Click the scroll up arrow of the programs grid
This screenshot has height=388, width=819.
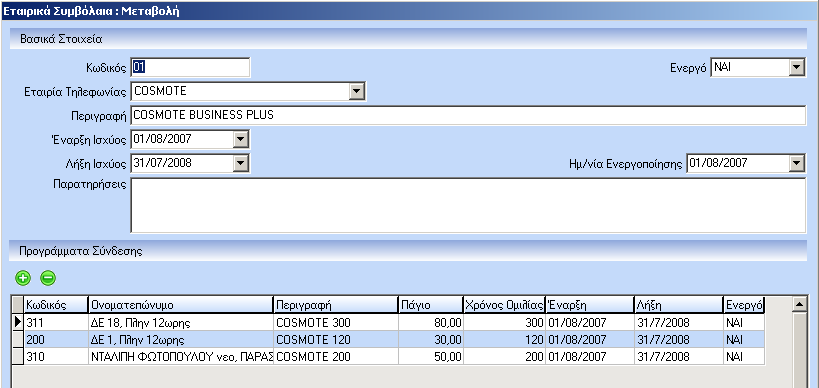point(799,304)
